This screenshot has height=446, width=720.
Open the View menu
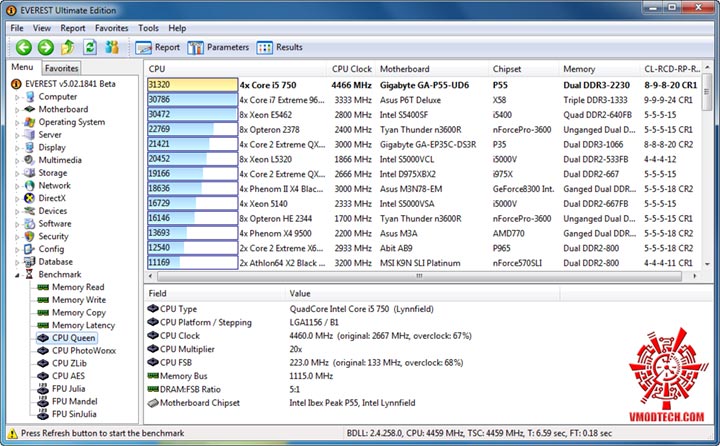[42, 28]
